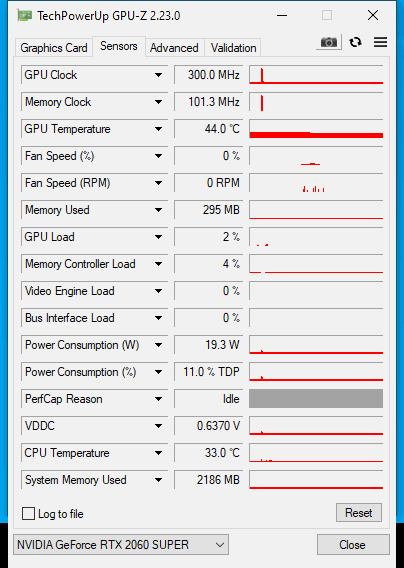Expand the Memory Used sensor dropdown
Image resolution: width=404 pixels, height=568 pixels.
click(x=158, y=210)
